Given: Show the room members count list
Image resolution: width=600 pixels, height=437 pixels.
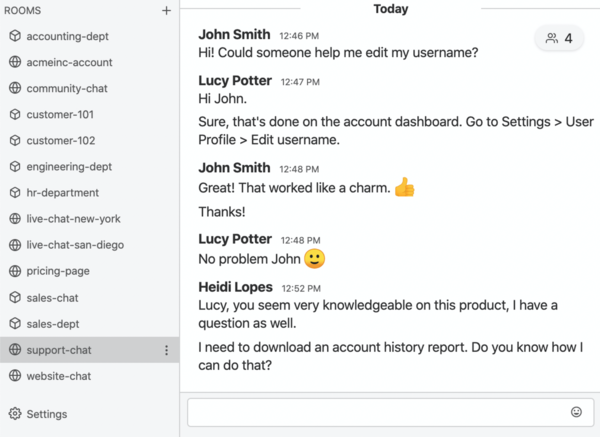Looking at the screenshot, I should pos(560,39).
